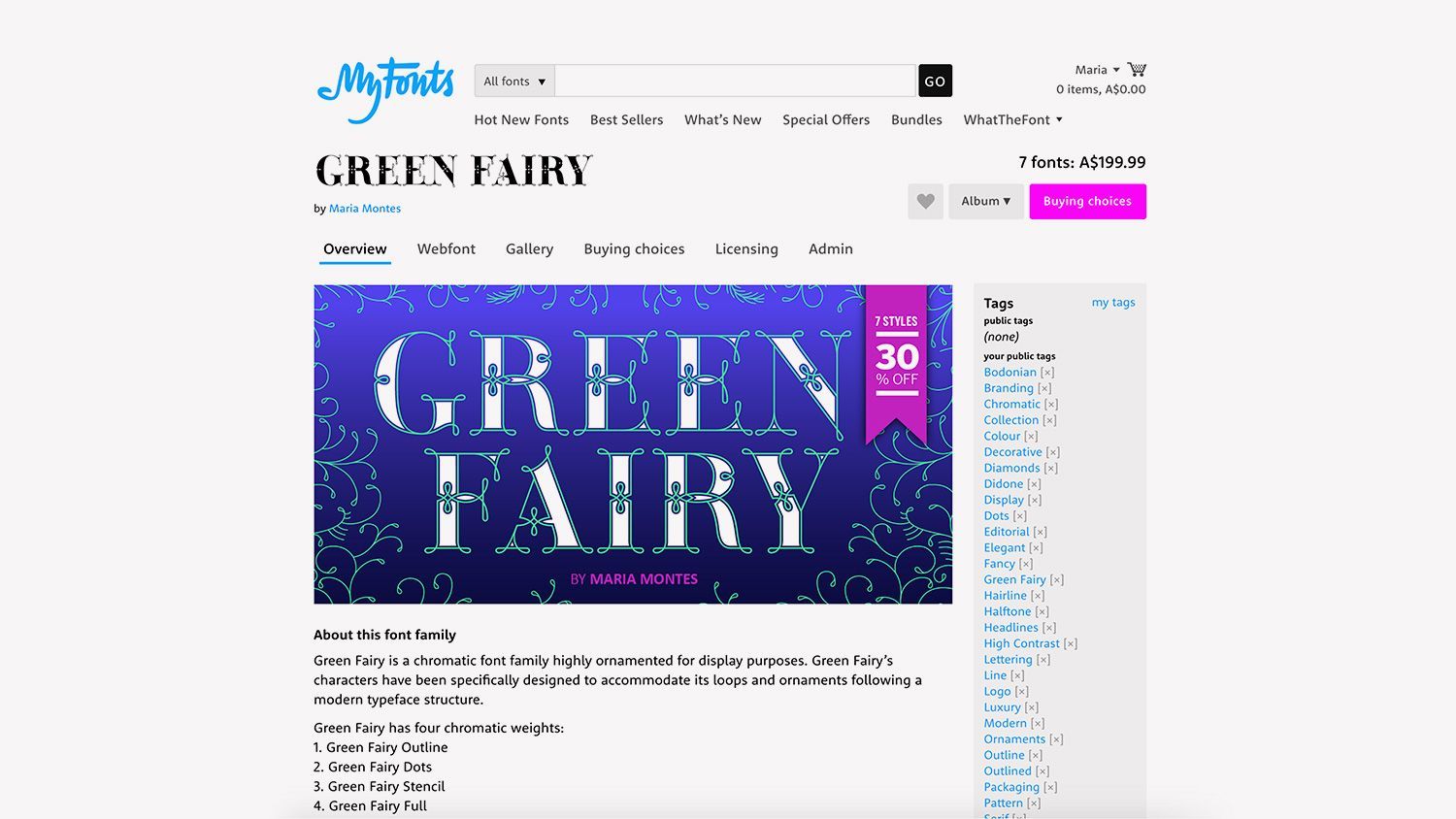Open the Gallery tab
This screenshot has height=819, width=1456.
(x=530, y=249)
